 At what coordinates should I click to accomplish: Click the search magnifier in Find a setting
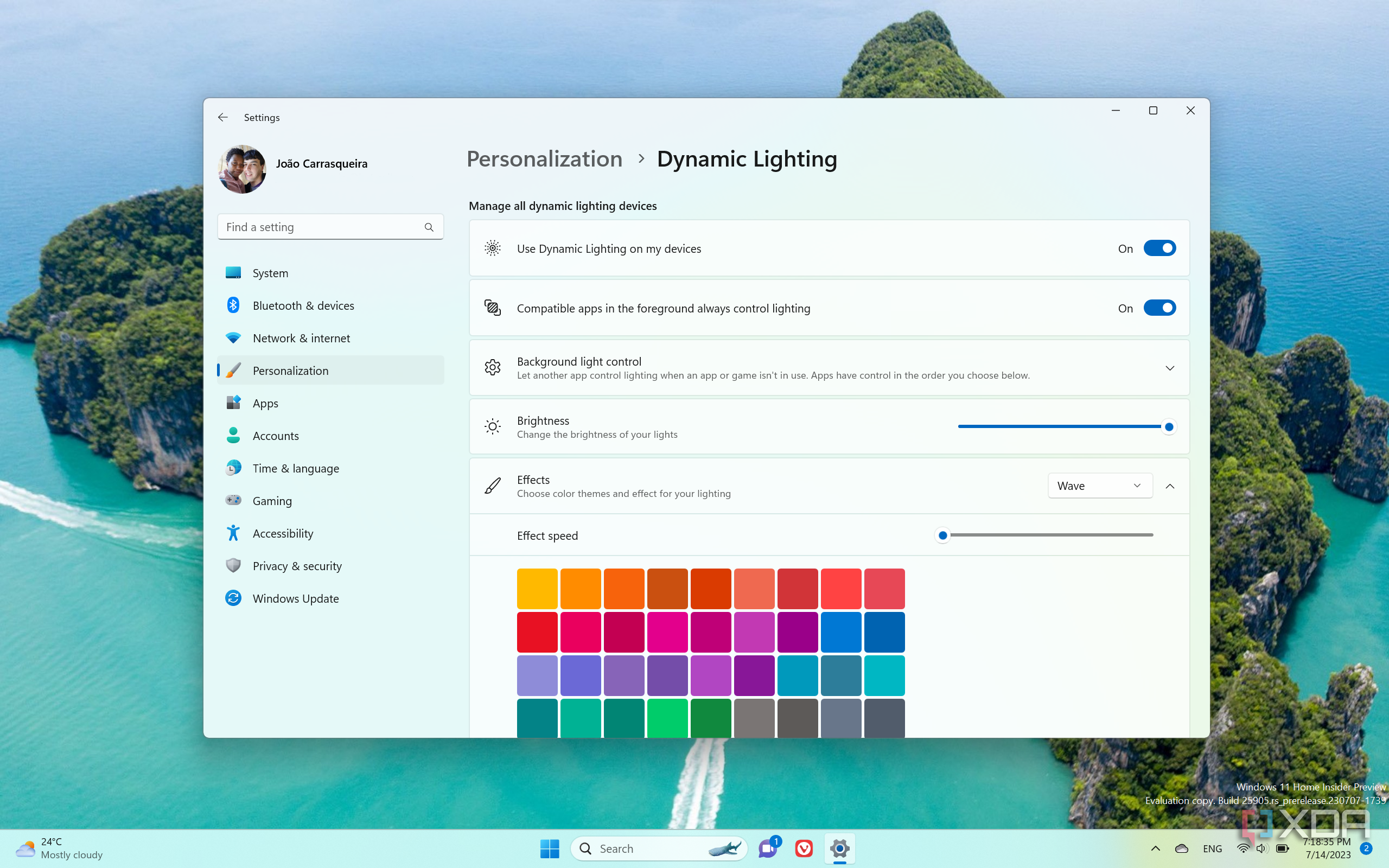click(429, 227)
